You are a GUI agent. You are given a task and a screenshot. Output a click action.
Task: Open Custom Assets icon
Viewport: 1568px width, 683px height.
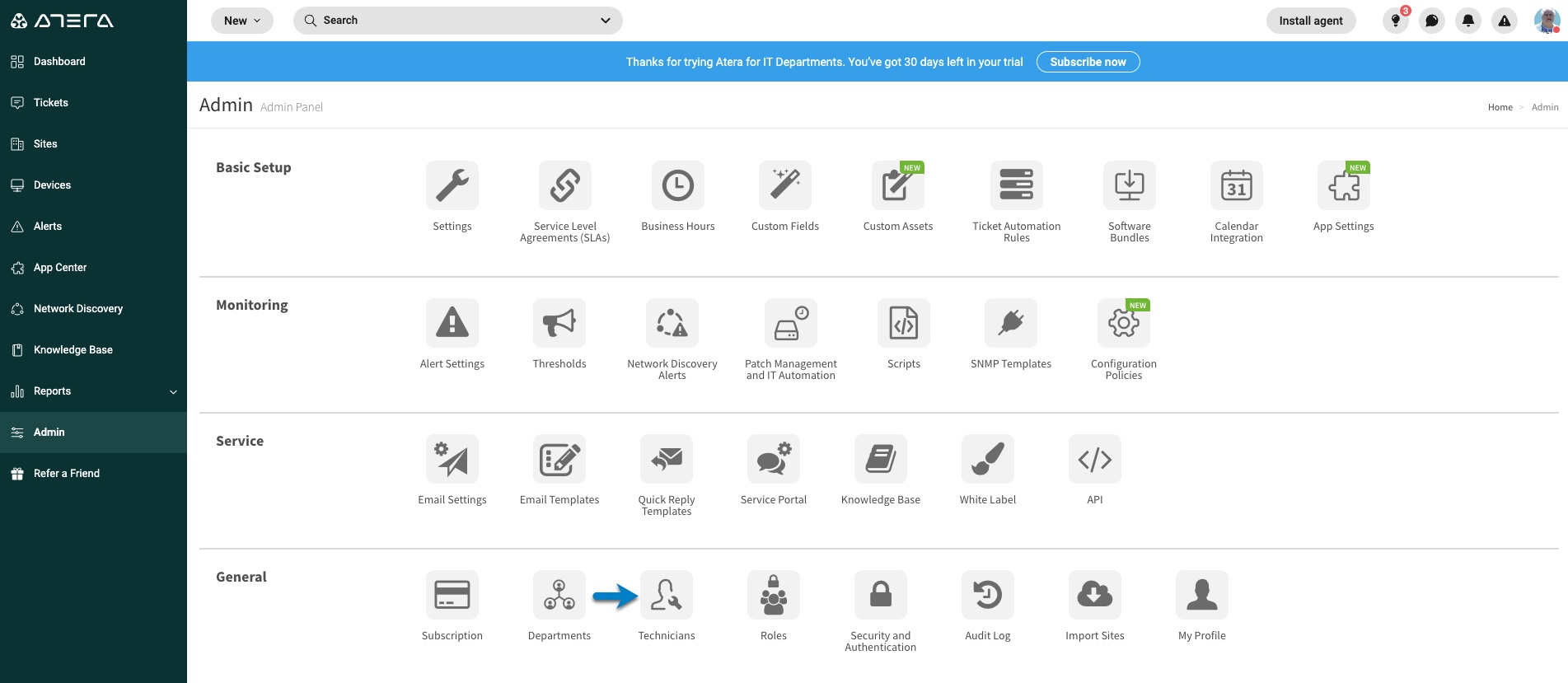pyautogui.click(x=898, y=185)
